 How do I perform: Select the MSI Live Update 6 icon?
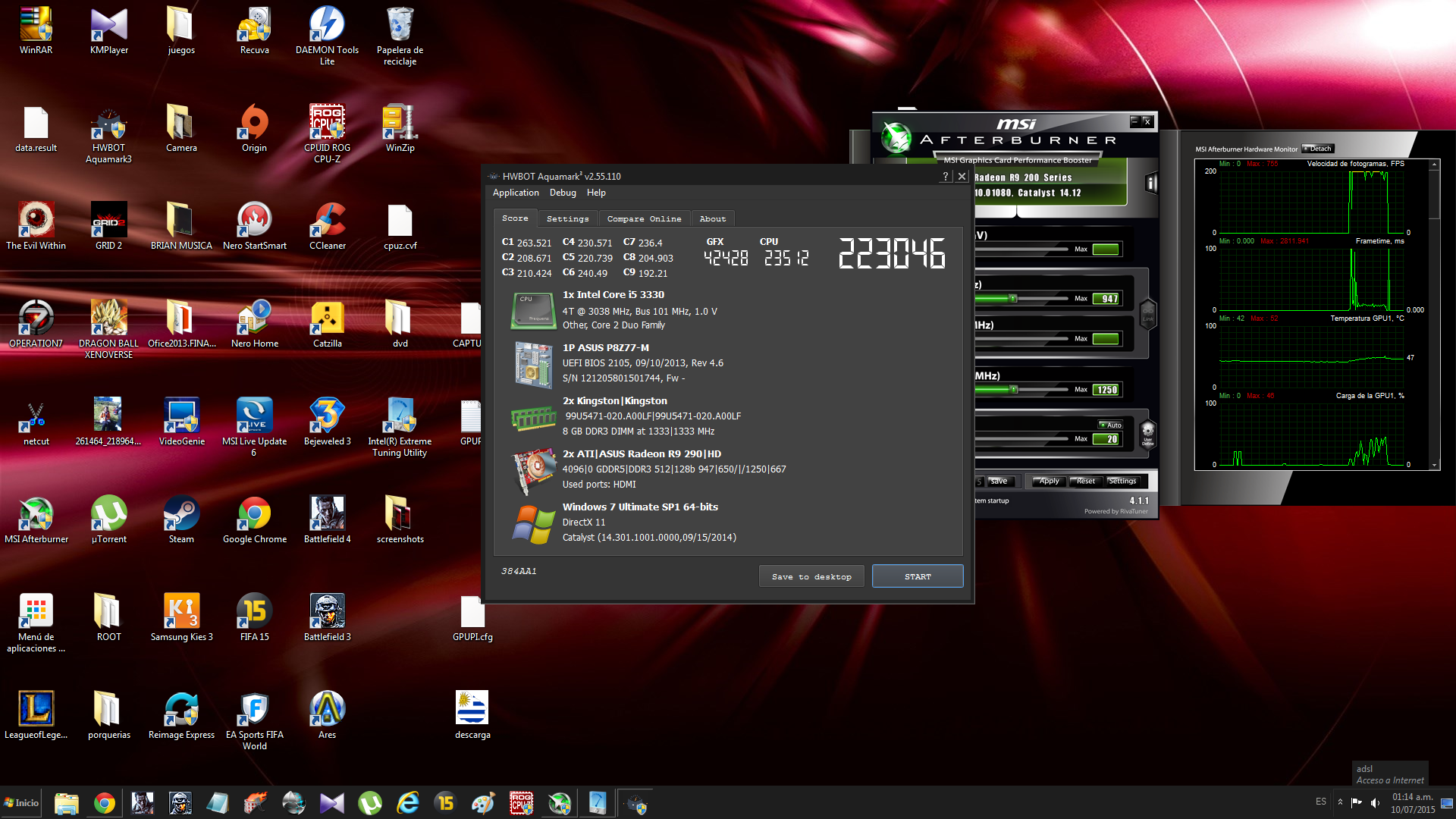pos(254,428)
